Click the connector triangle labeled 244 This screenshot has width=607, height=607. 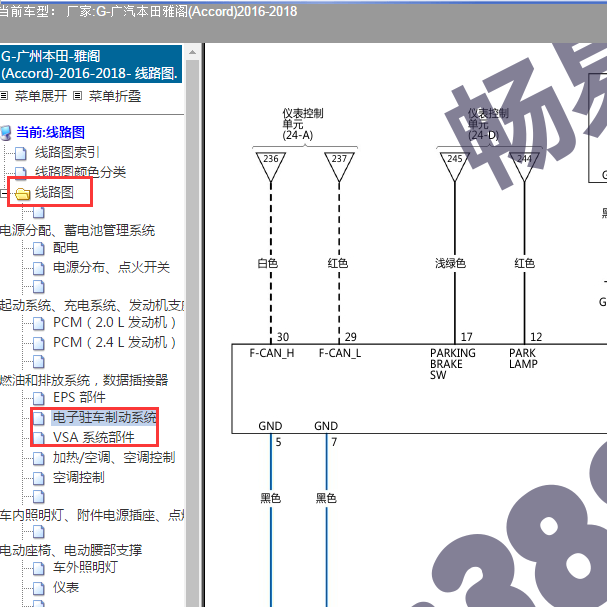pyautogui.click(x=524, y=166)
